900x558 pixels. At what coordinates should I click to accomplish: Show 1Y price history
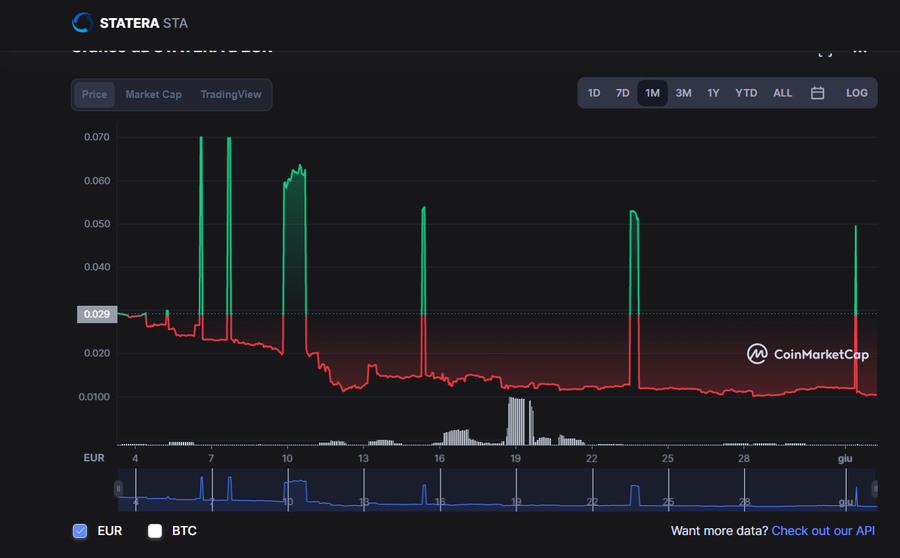pyautogui.click(x=713, y=93)
